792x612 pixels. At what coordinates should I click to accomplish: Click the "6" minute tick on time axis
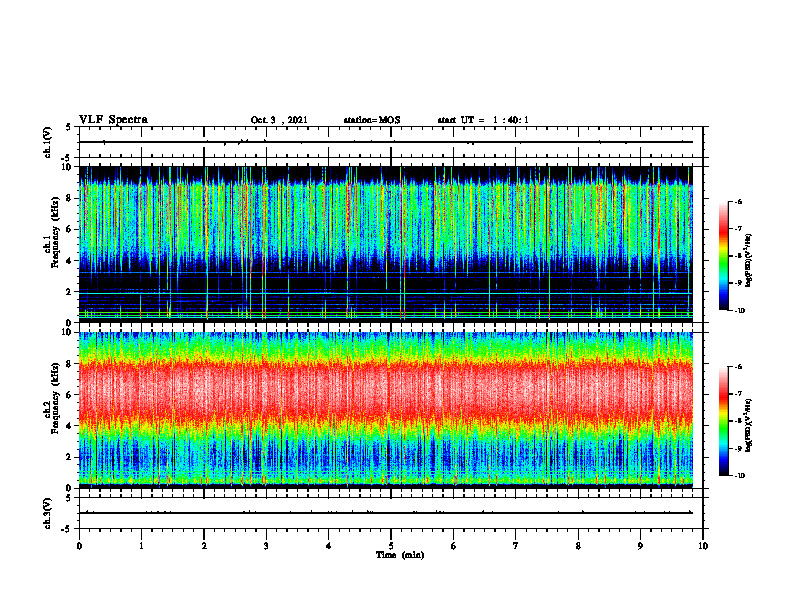tap(454, 546)
